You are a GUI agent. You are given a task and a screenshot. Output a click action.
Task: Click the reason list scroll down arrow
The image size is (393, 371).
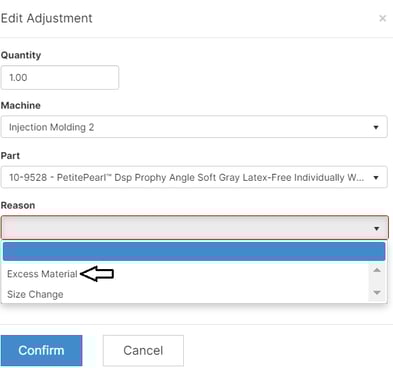click(377, 293)
